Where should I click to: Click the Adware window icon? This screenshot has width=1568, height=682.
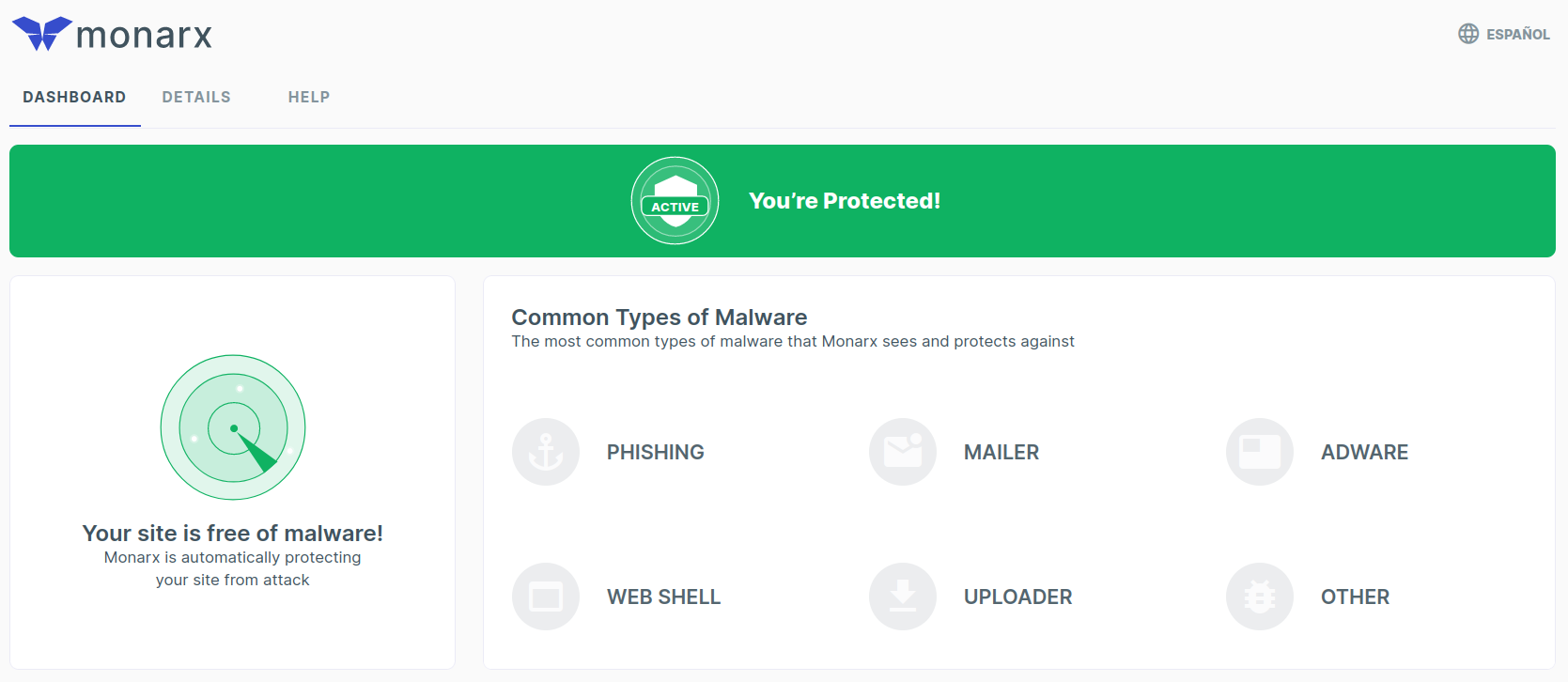(x=1260, y=452)
